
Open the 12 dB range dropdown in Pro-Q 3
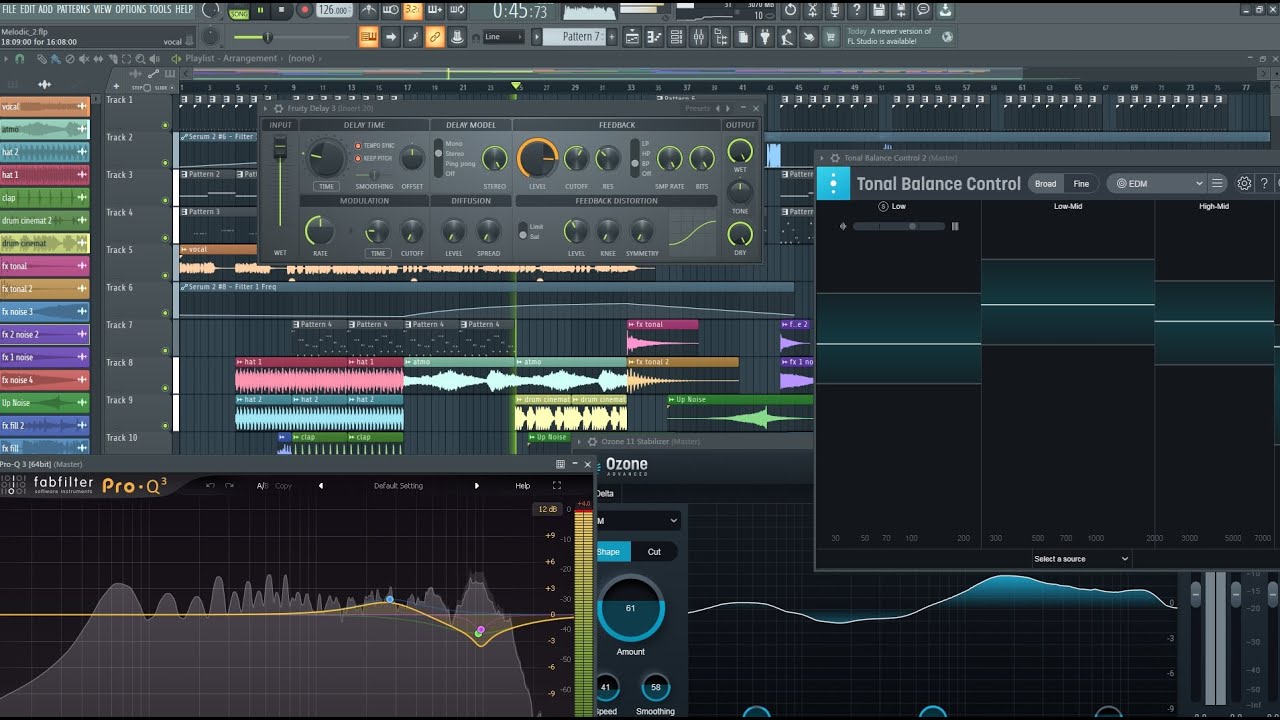pos(547,509)
